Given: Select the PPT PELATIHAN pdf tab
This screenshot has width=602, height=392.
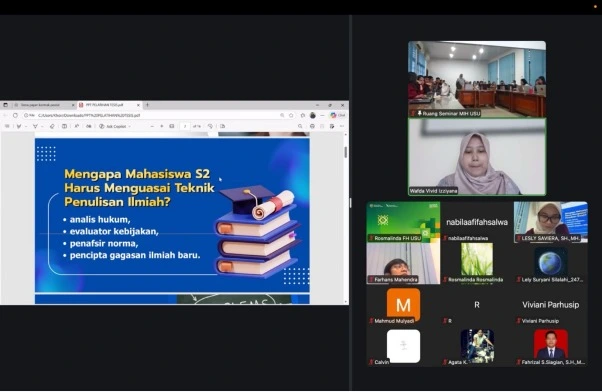Looking at the screenshot, I should coord(109,105).
